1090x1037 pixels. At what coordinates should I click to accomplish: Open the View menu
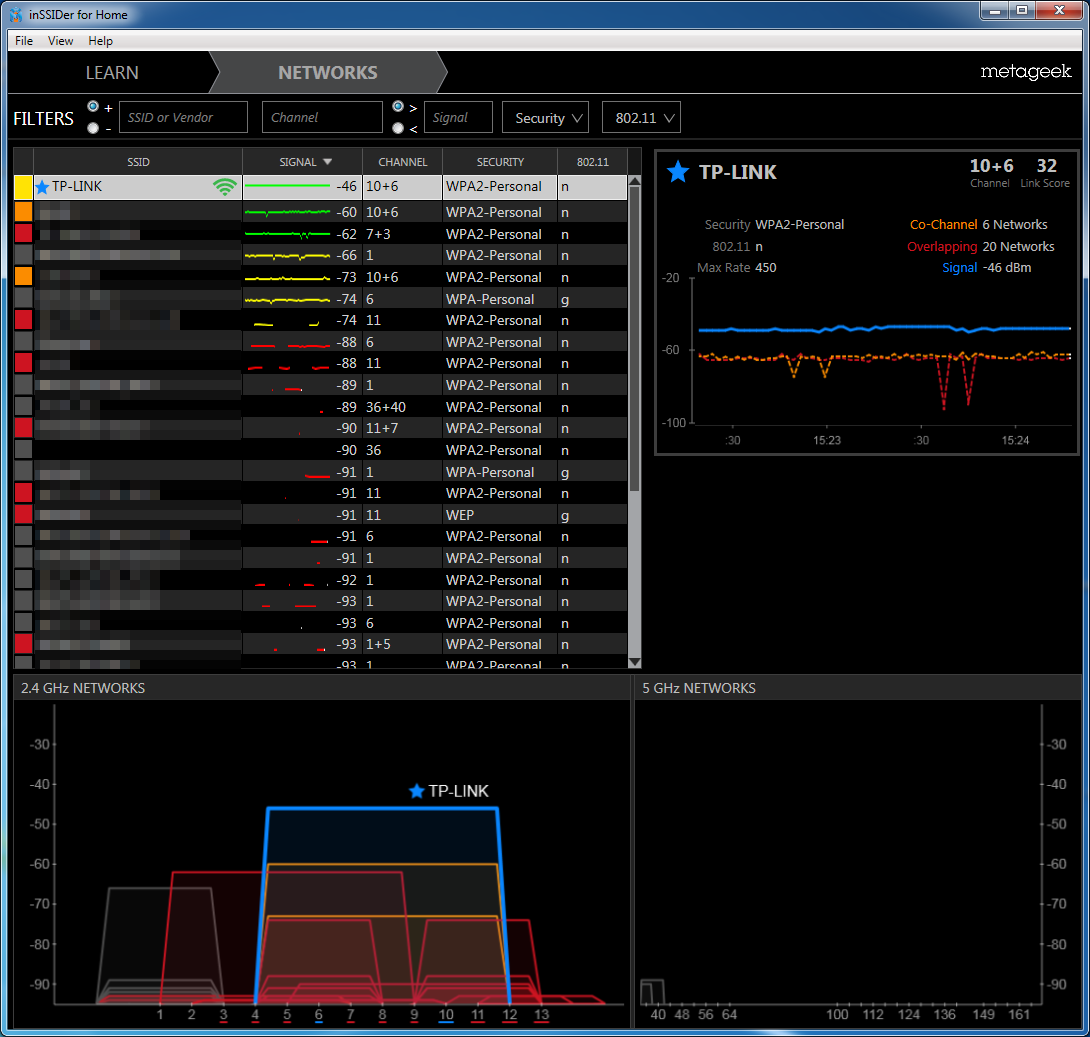click(x=60, y=40)
